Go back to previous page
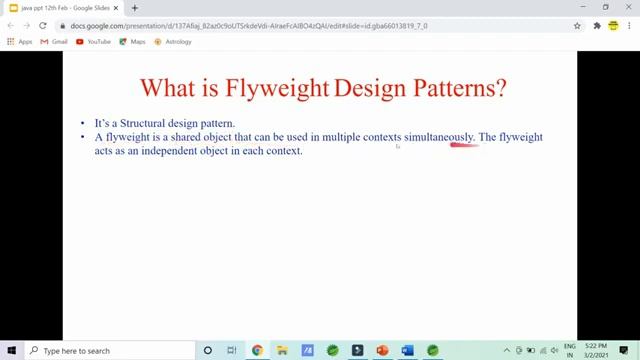640x360 pixels. click(11, 26)
